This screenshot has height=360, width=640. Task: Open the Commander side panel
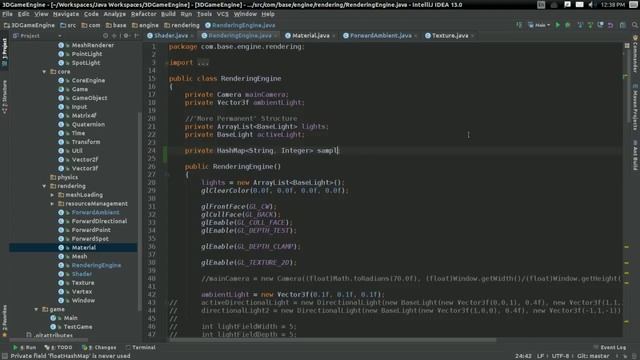(635, 54)
